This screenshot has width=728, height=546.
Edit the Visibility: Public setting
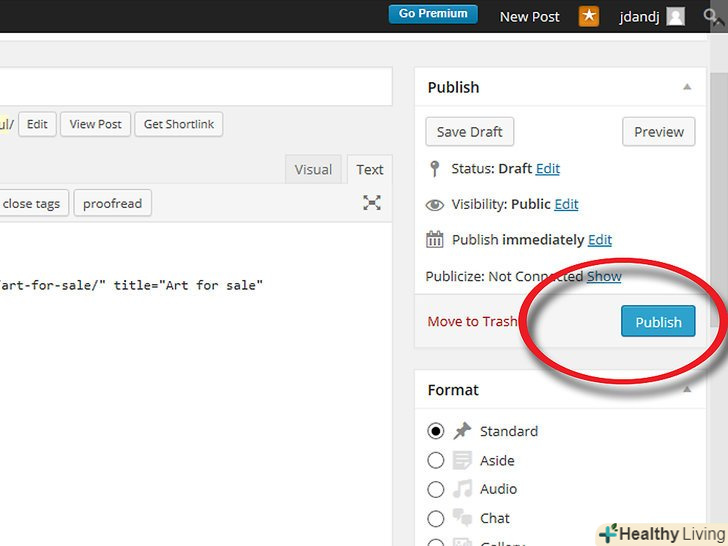coord(566,204)
